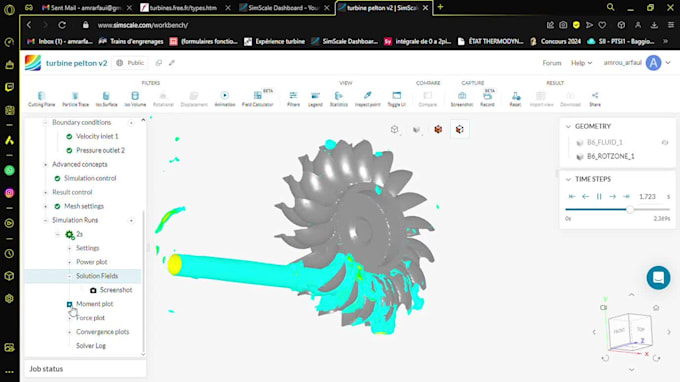Select the Cutting Plane filter
The image size is (680, 382).
42,99
